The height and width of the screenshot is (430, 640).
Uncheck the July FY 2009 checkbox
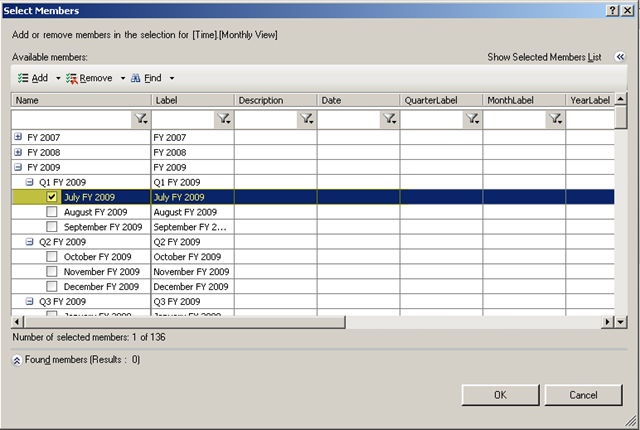[x=51, y=197]
